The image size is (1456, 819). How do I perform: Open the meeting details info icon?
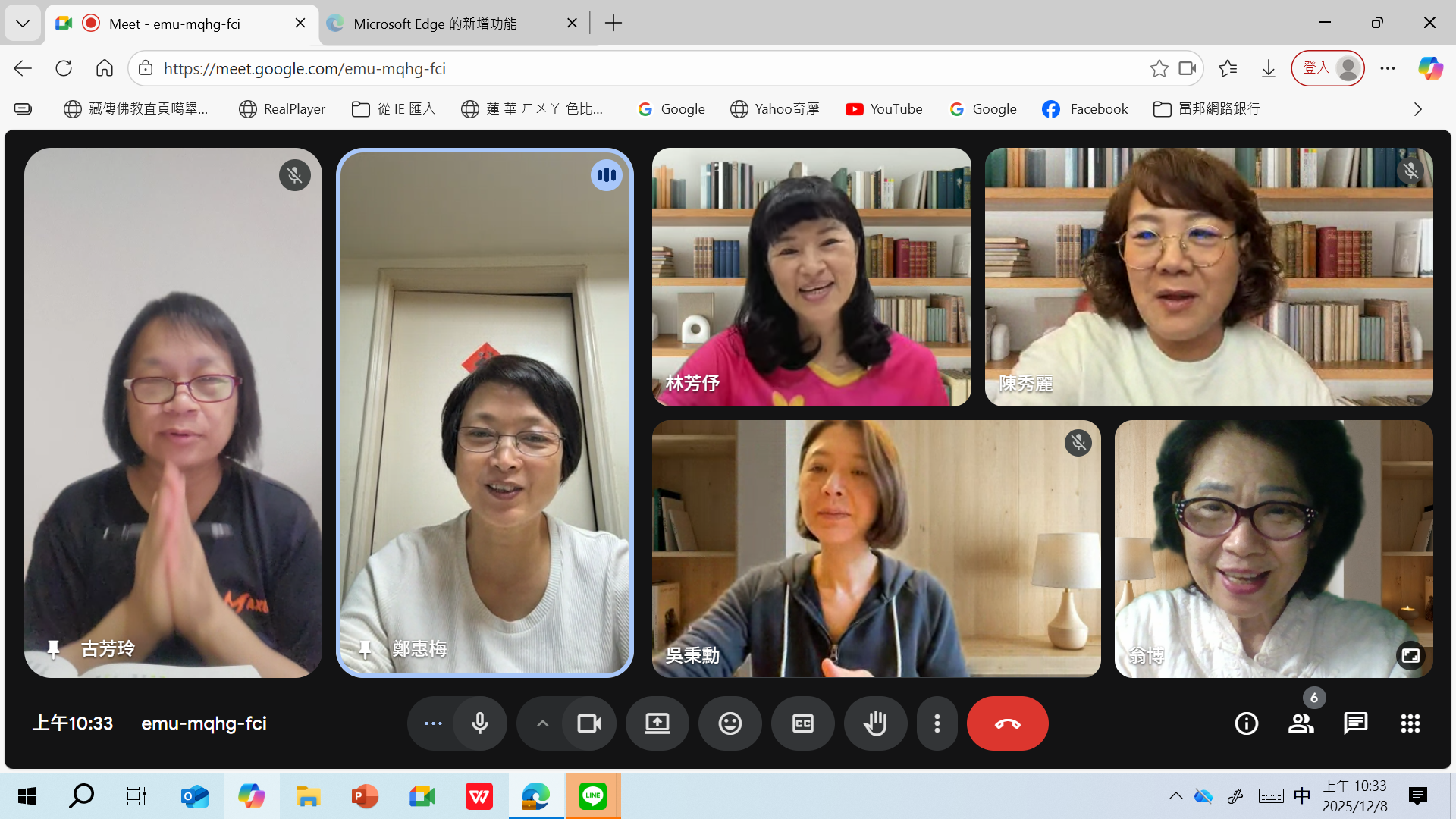(1246, 723)
